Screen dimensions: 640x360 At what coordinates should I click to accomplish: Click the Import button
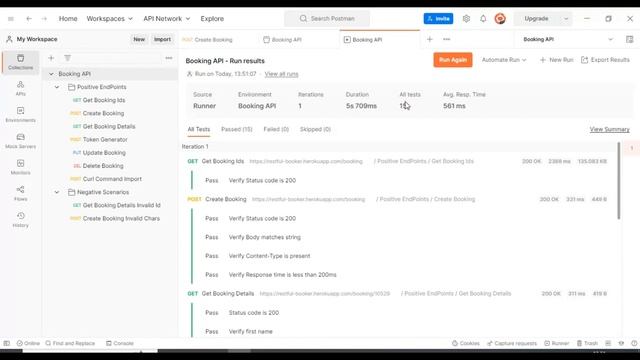[x=162, y=39]
